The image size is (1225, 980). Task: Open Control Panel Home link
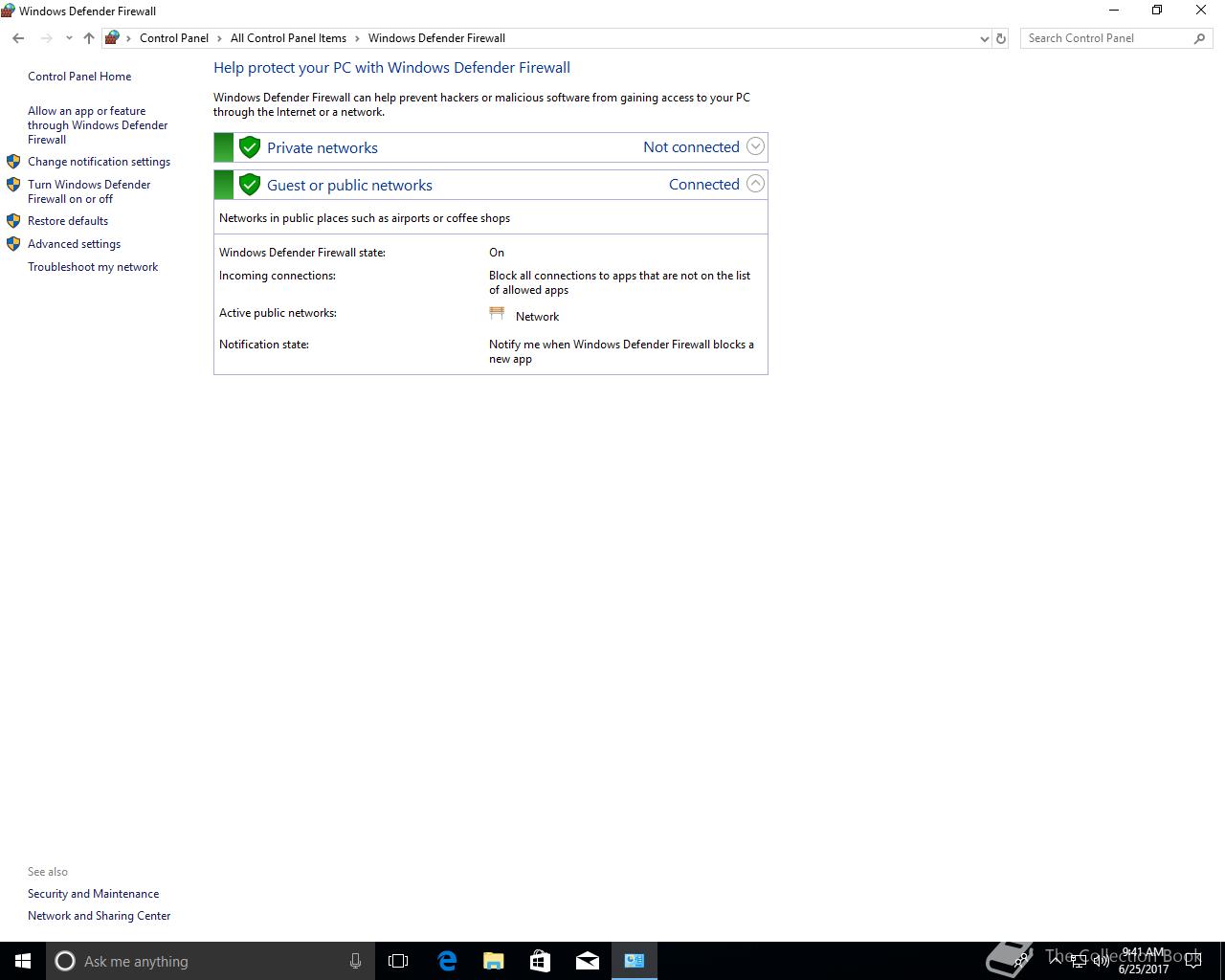[x=79, y=77]
